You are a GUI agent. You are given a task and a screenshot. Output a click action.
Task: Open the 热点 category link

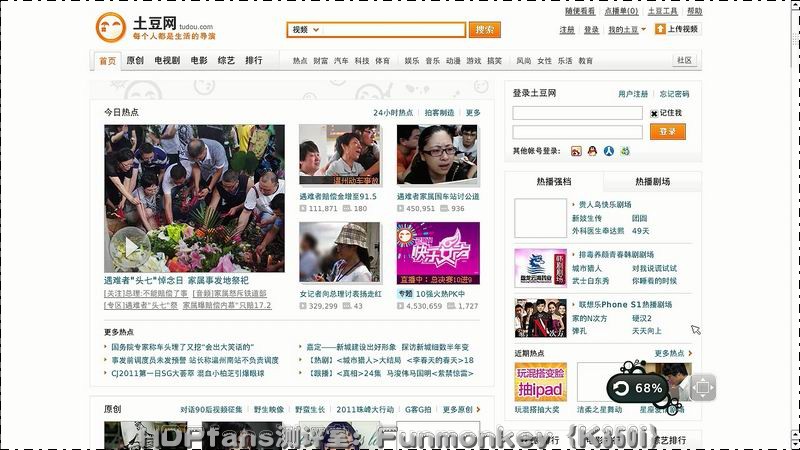coord(300,61)
